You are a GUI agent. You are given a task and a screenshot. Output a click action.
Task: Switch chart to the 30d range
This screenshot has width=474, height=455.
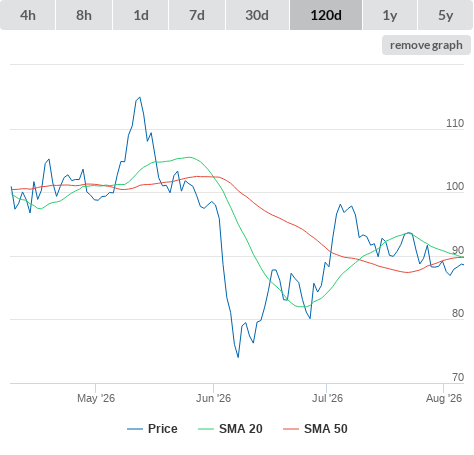(x=257, y=15)
